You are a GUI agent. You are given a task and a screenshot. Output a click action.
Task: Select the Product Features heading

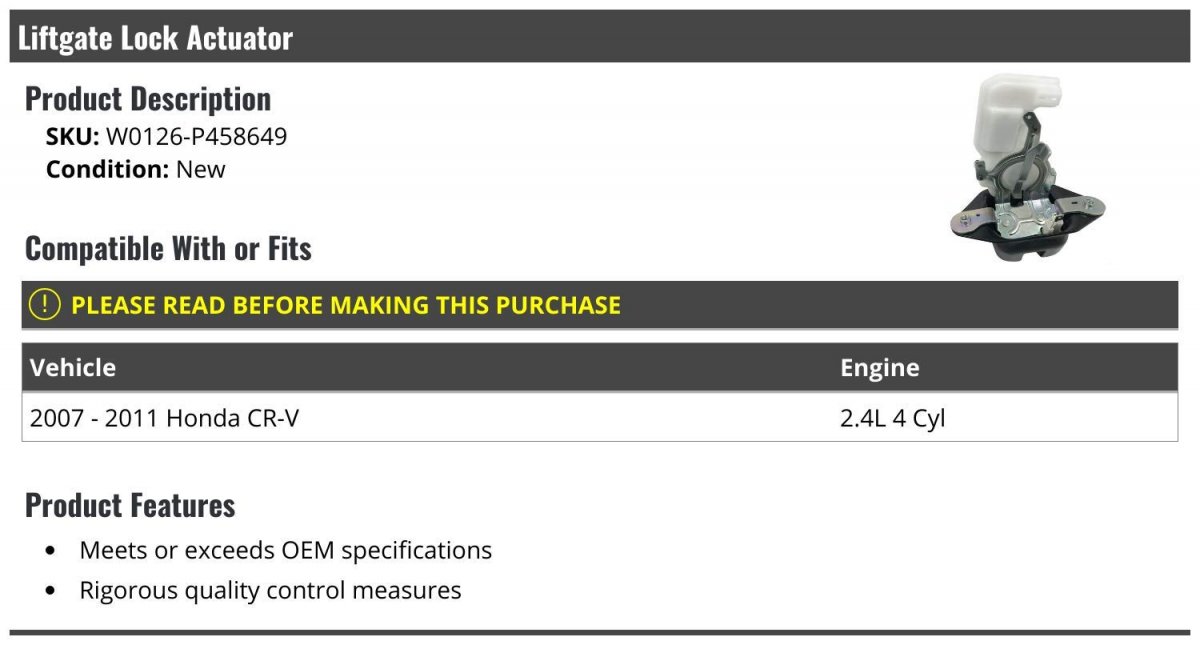(130, 505)
